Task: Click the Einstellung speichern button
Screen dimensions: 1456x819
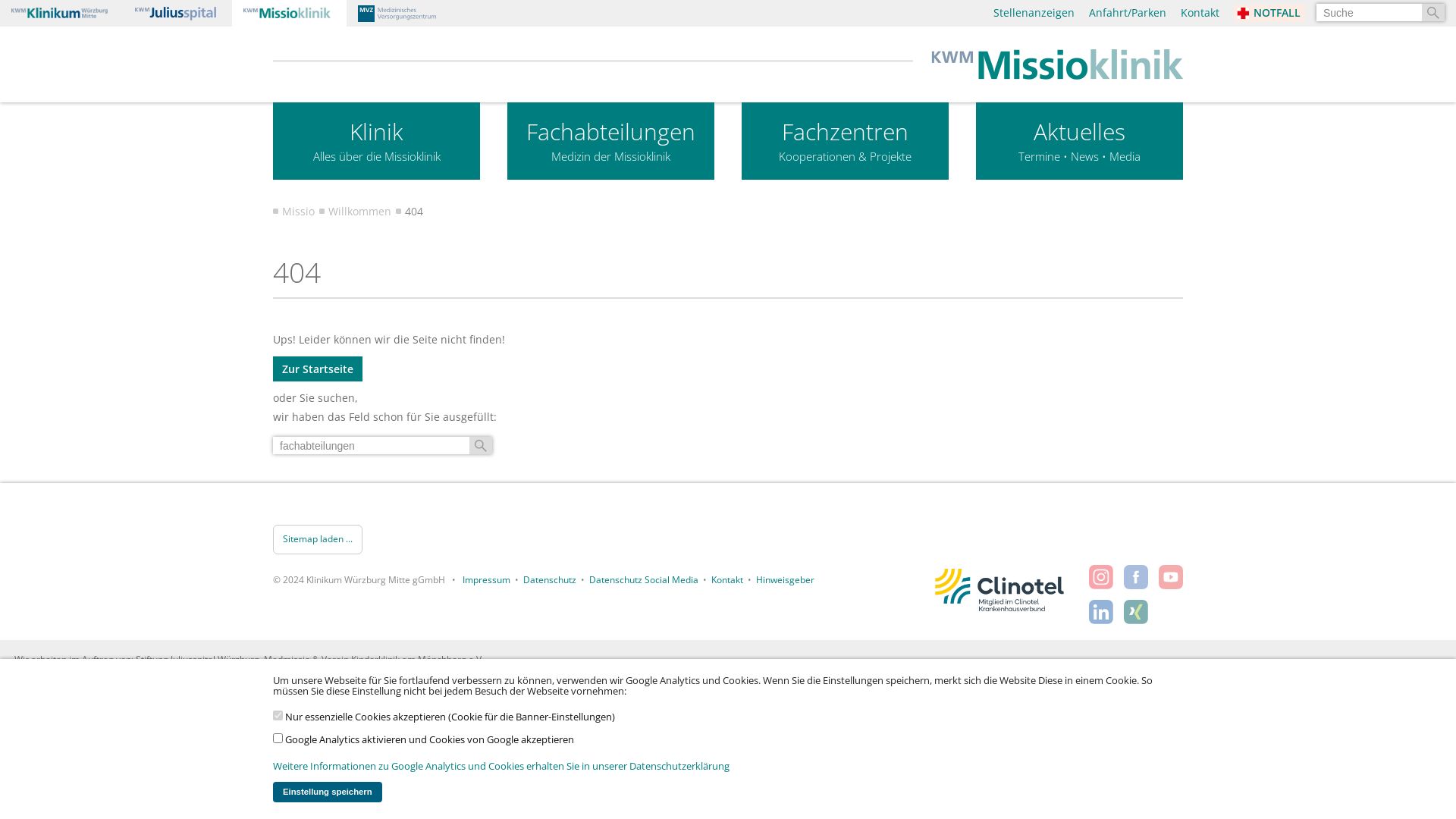Action: 328,792
